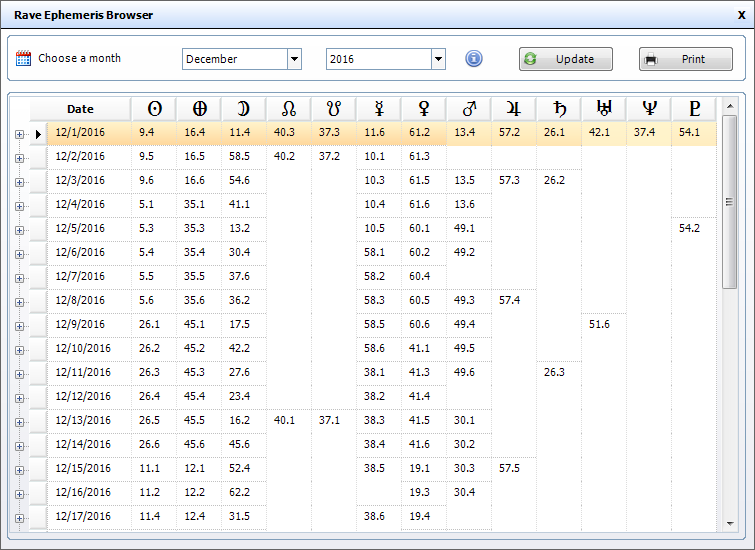Click the Saturn value 26.3
755x550 pixels.
pyautogui.click(x=554, y=372)
